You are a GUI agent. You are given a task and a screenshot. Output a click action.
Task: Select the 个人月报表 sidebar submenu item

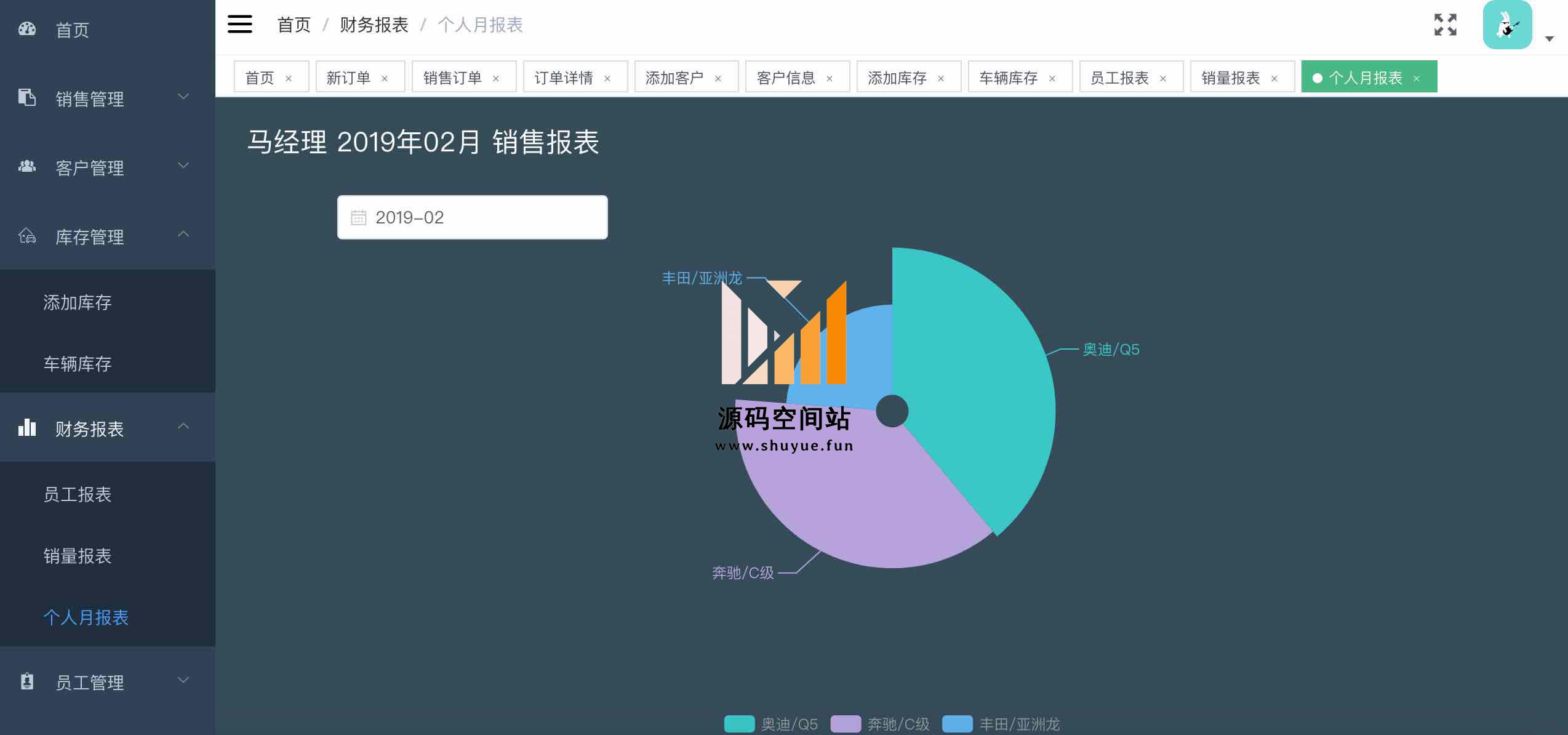108,617
